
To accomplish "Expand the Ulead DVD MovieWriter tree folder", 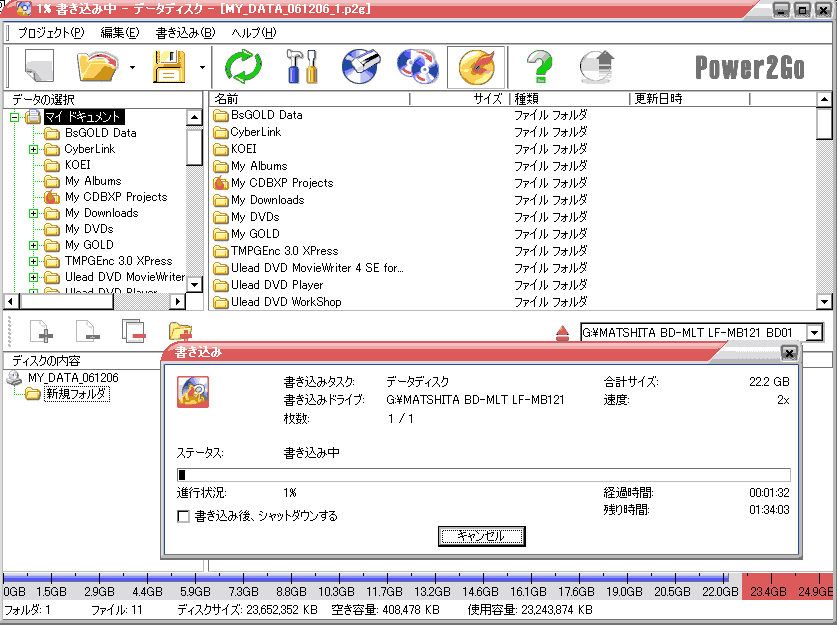I will click(x=33, y=277).
